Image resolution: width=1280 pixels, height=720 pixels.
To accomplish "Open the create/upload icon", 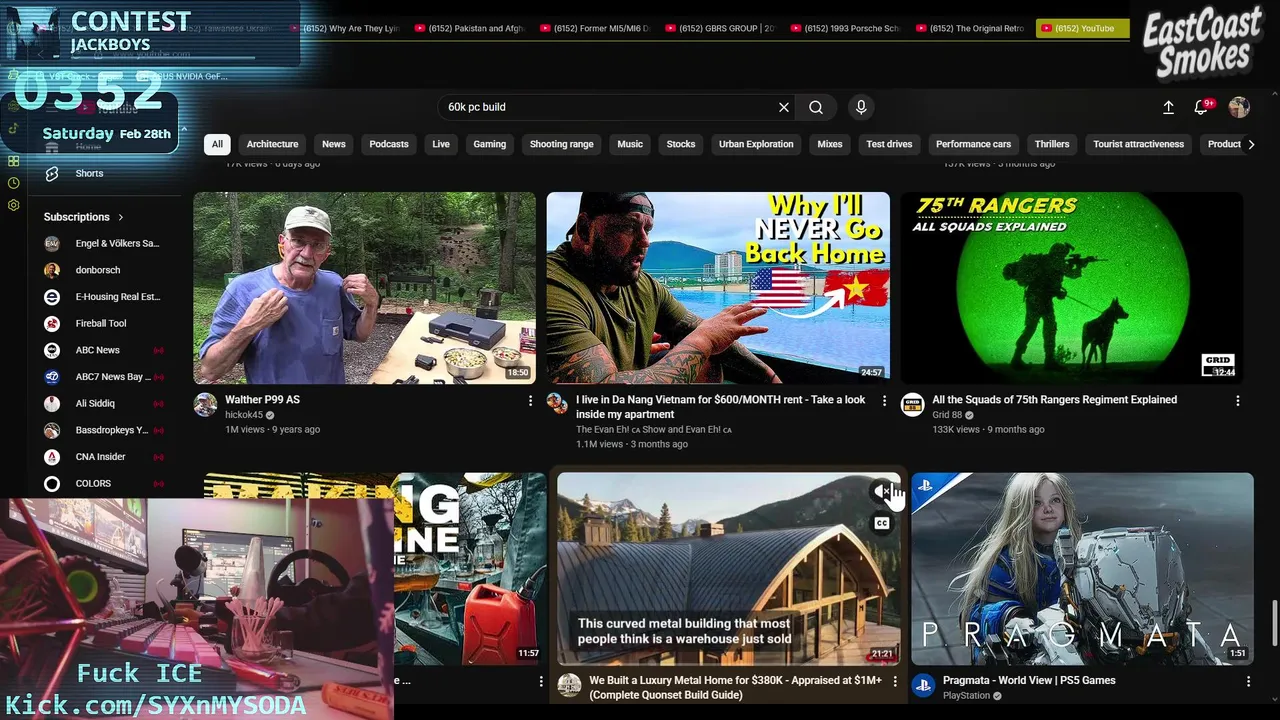I will pos(1168,107).
